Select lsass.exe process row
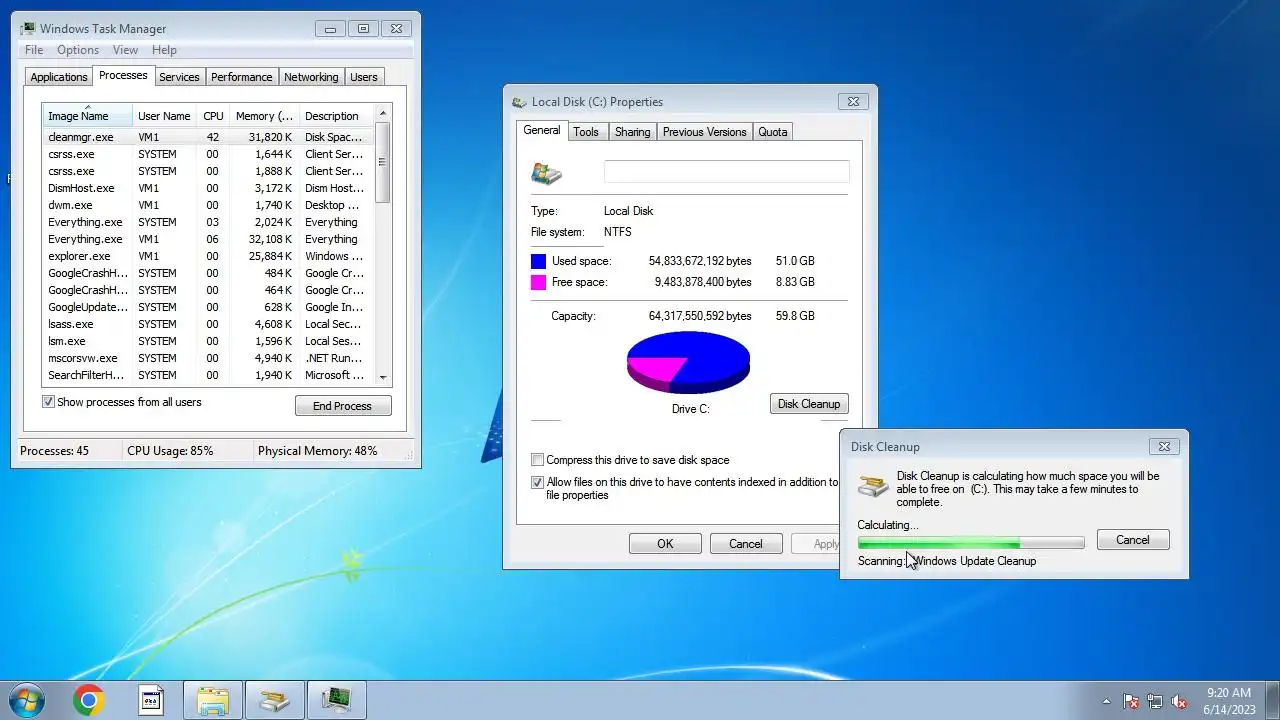 point(208,324)
